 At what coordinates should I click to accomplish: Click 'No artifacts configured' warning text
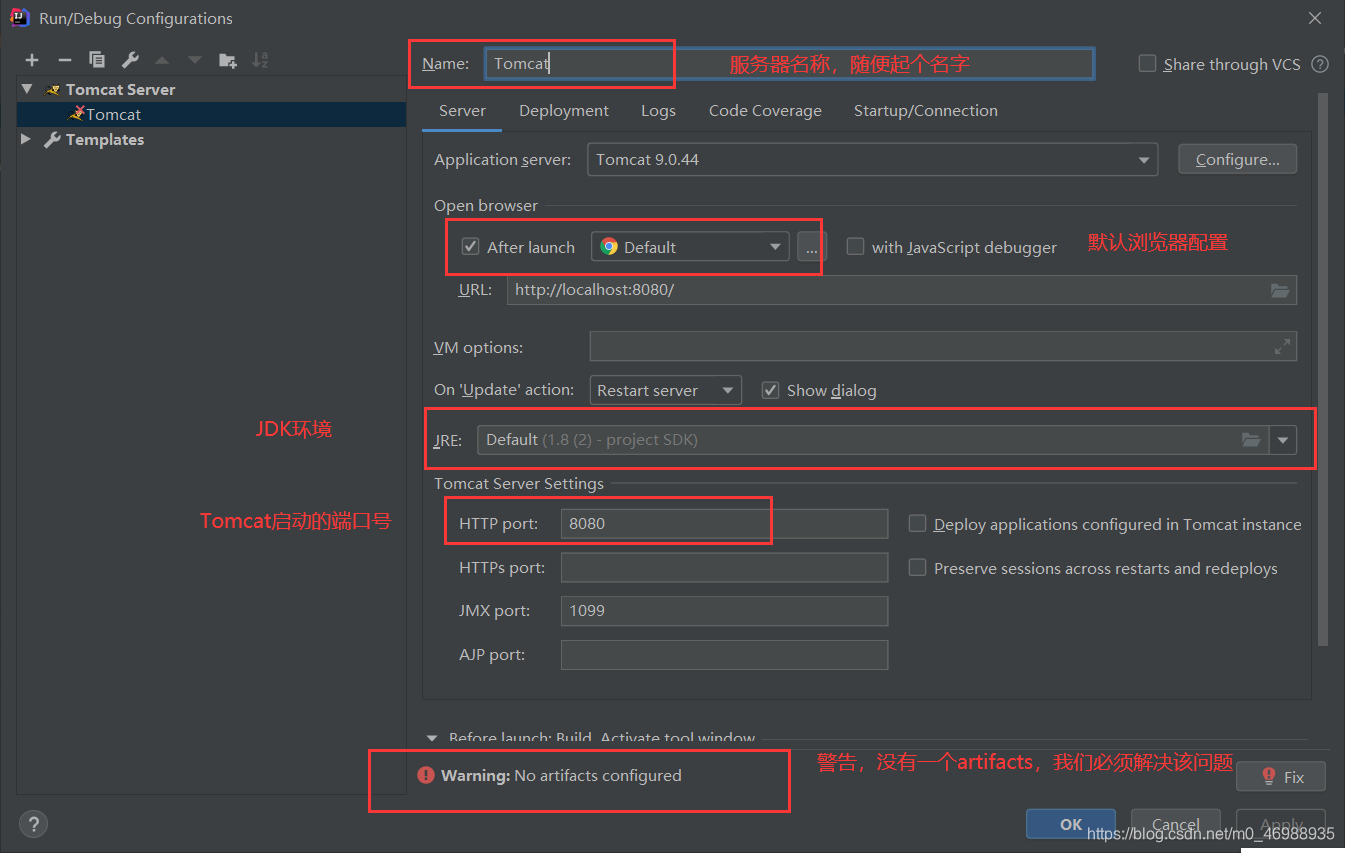point(597,775)
